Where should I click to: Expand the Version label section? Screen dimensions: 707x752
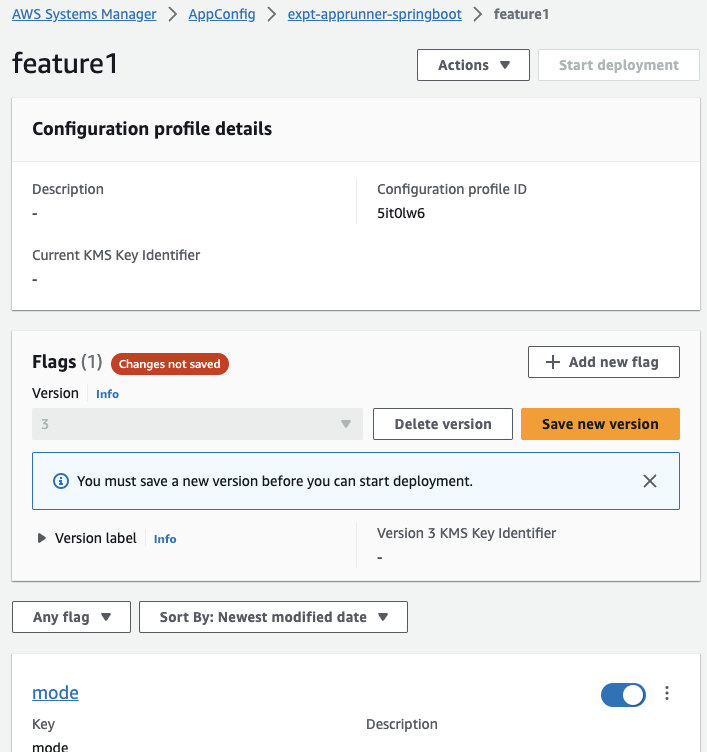tap(42, 538)
